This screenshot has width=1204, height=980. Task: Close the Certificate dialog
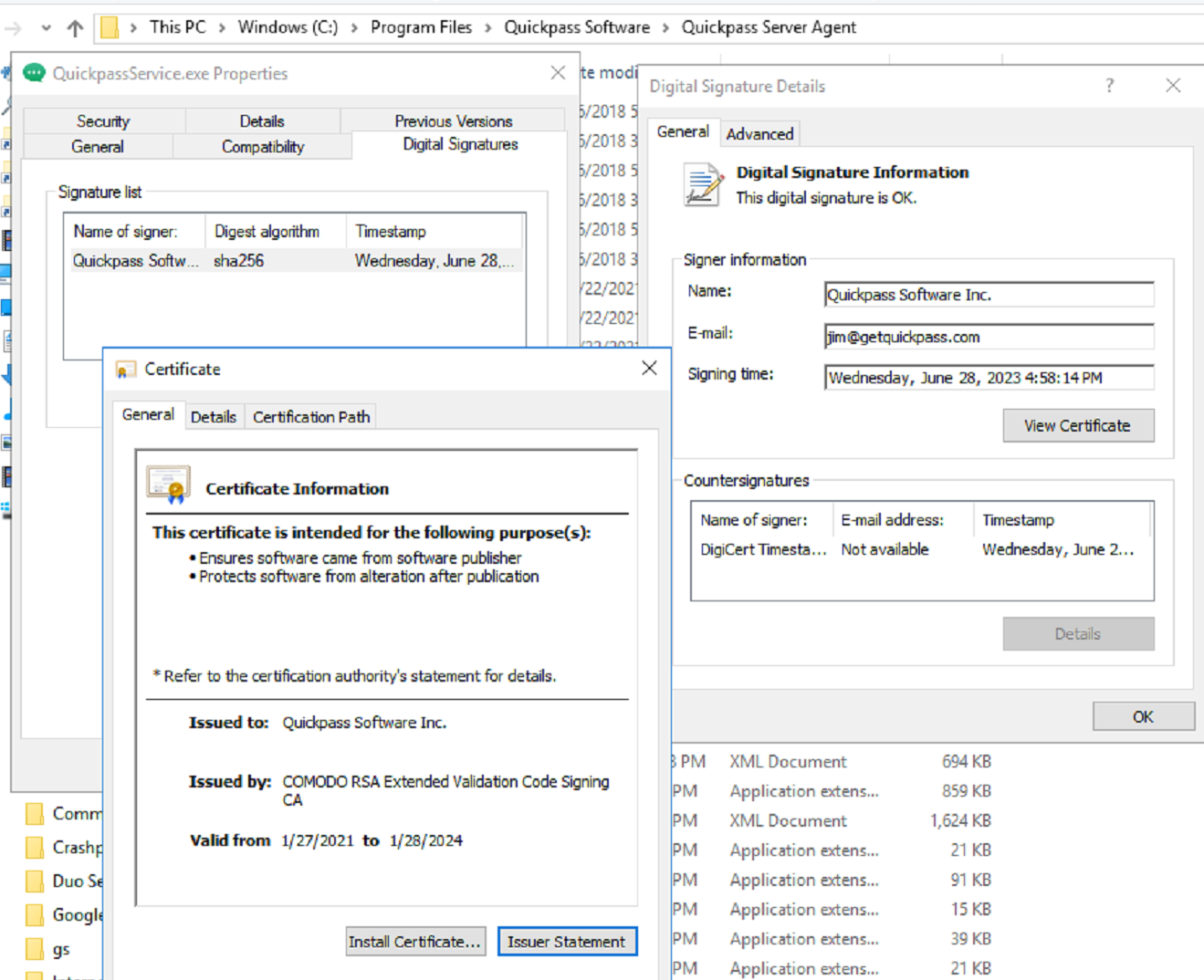coord(649,368)
